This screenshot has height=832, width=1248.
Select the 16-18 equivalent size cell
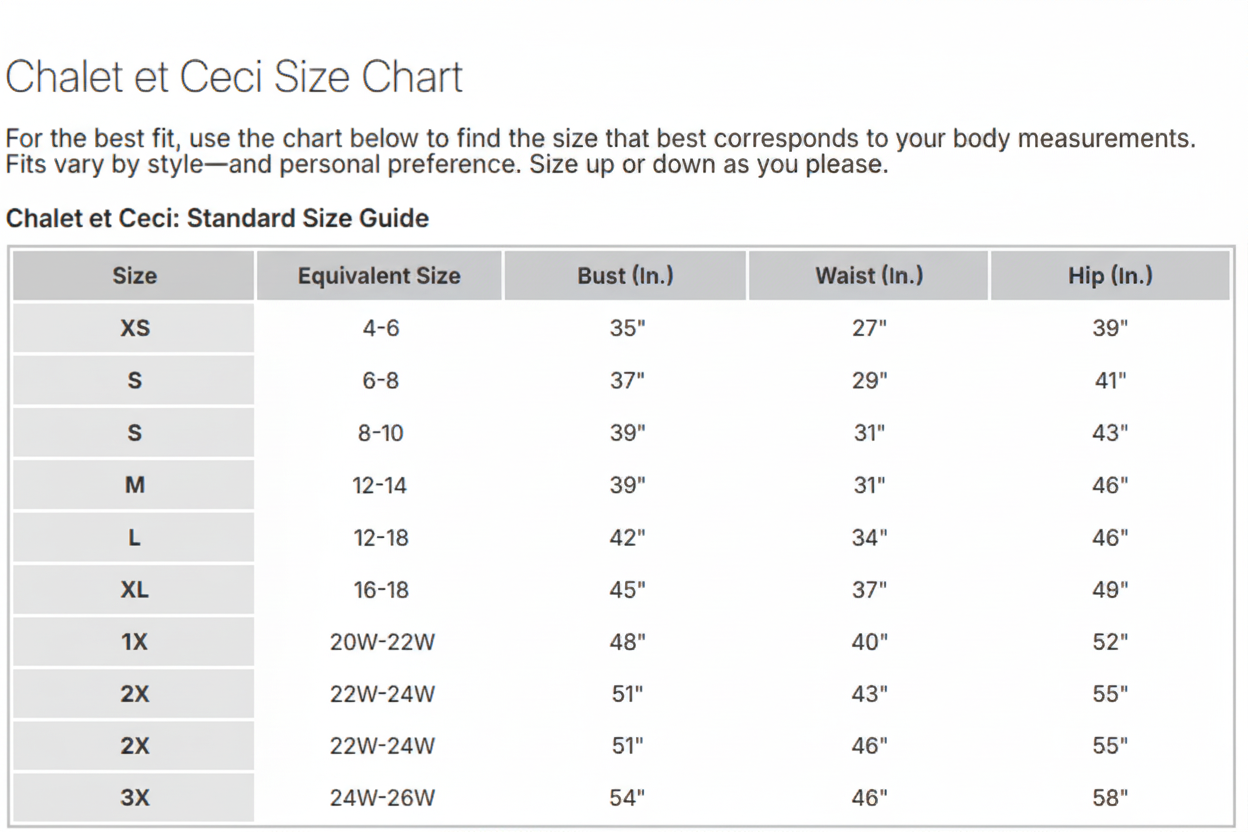(381, 590)
